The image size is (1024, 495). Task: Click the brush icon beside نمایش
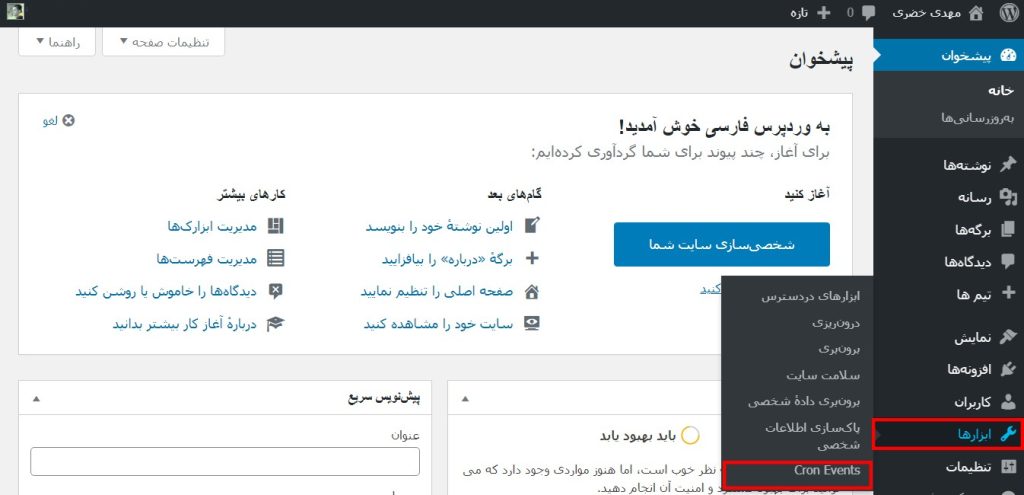[1008, 338]
